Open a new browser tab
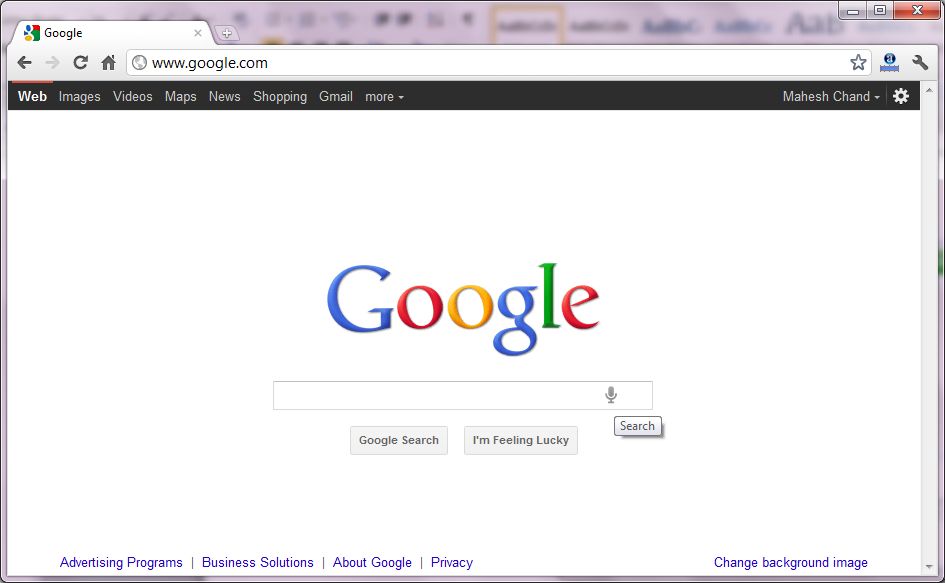This screenshot has width=945, height=583. click(226, 31)
